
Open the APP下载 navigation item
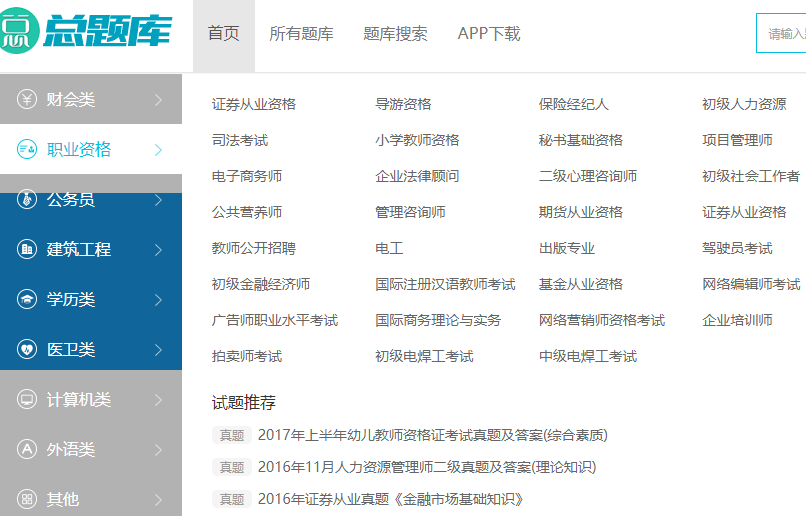[489, 34]
